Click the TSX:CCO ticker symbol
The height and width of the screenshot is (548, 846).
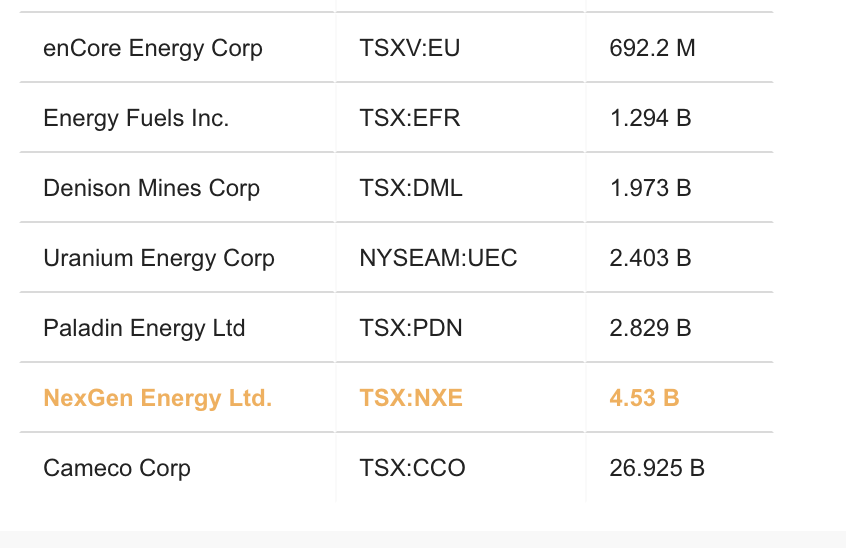(x=412, y=468)
